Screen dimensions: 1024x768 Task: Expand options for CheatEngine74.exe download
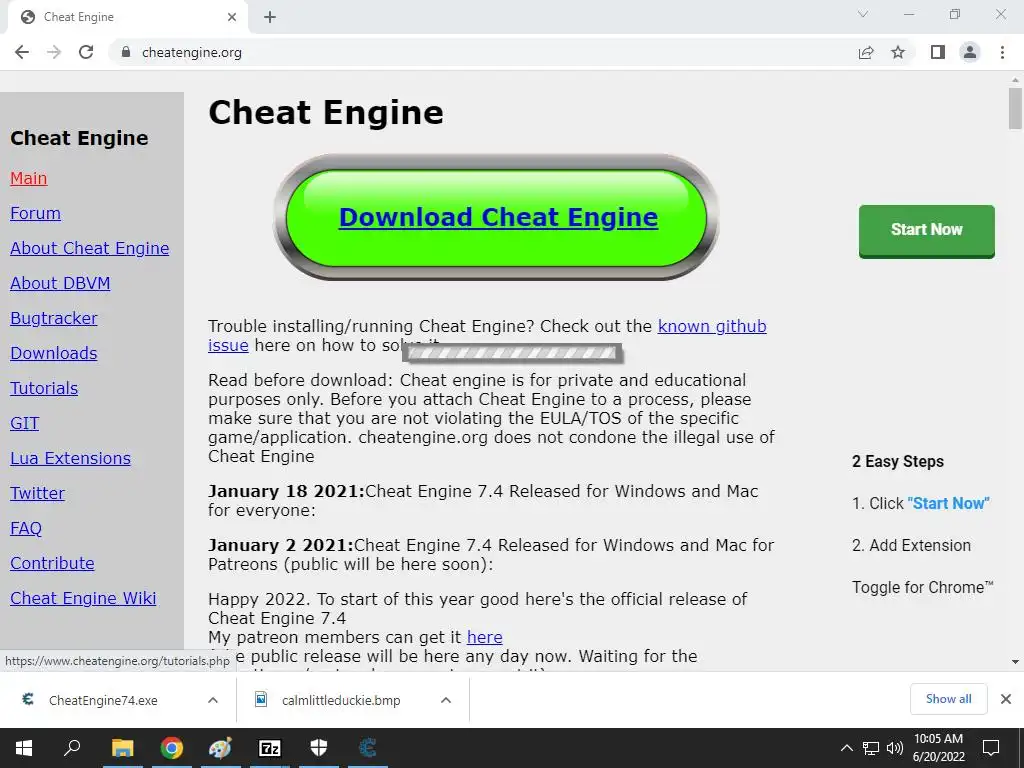(x=213, y=700)
